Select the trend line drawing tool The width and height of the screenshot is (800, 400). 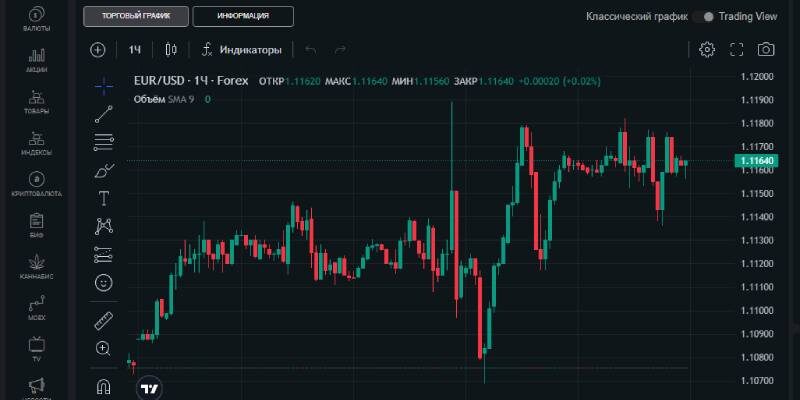coord(104,114)
